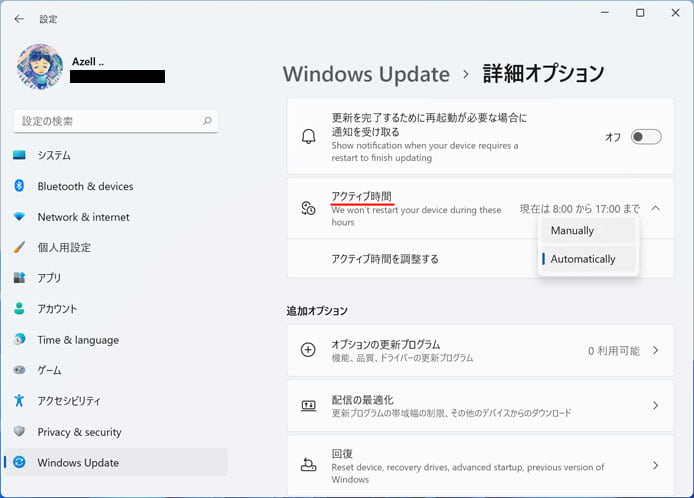Open 個人用設定 settings
694x498 pixels.
[x=116, y=247]
